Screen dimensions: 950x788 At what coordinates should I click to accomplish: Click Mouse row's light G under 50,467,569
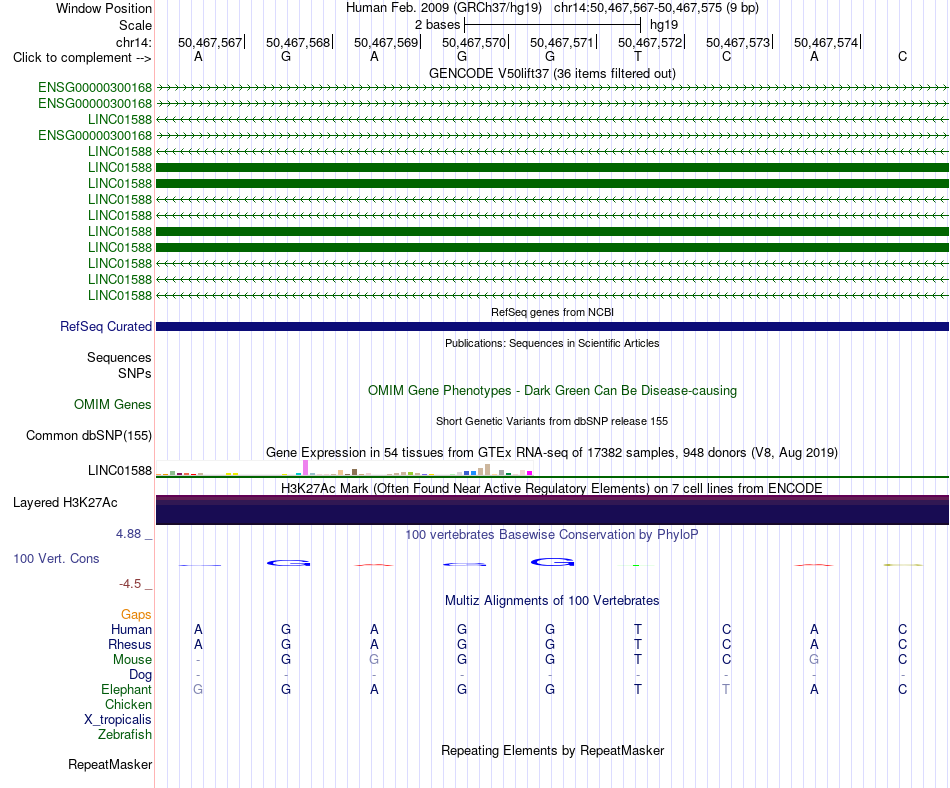(374, 660)
